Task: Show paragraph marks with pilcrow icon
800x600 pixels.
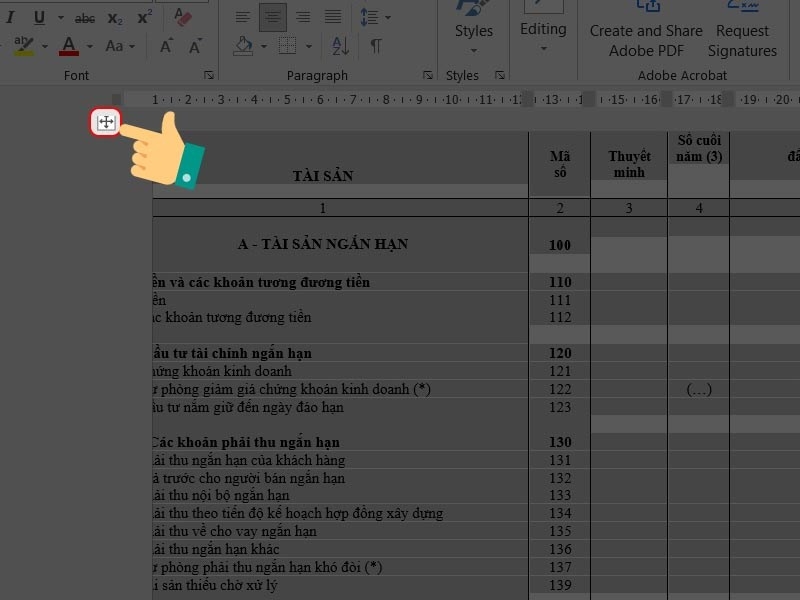Action: [376, 46]
